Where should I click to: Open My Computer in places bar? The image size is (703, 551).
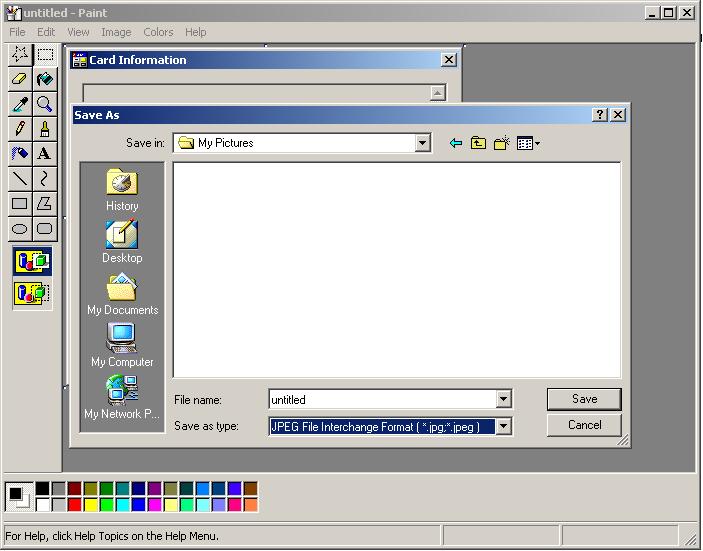(122, 346)
